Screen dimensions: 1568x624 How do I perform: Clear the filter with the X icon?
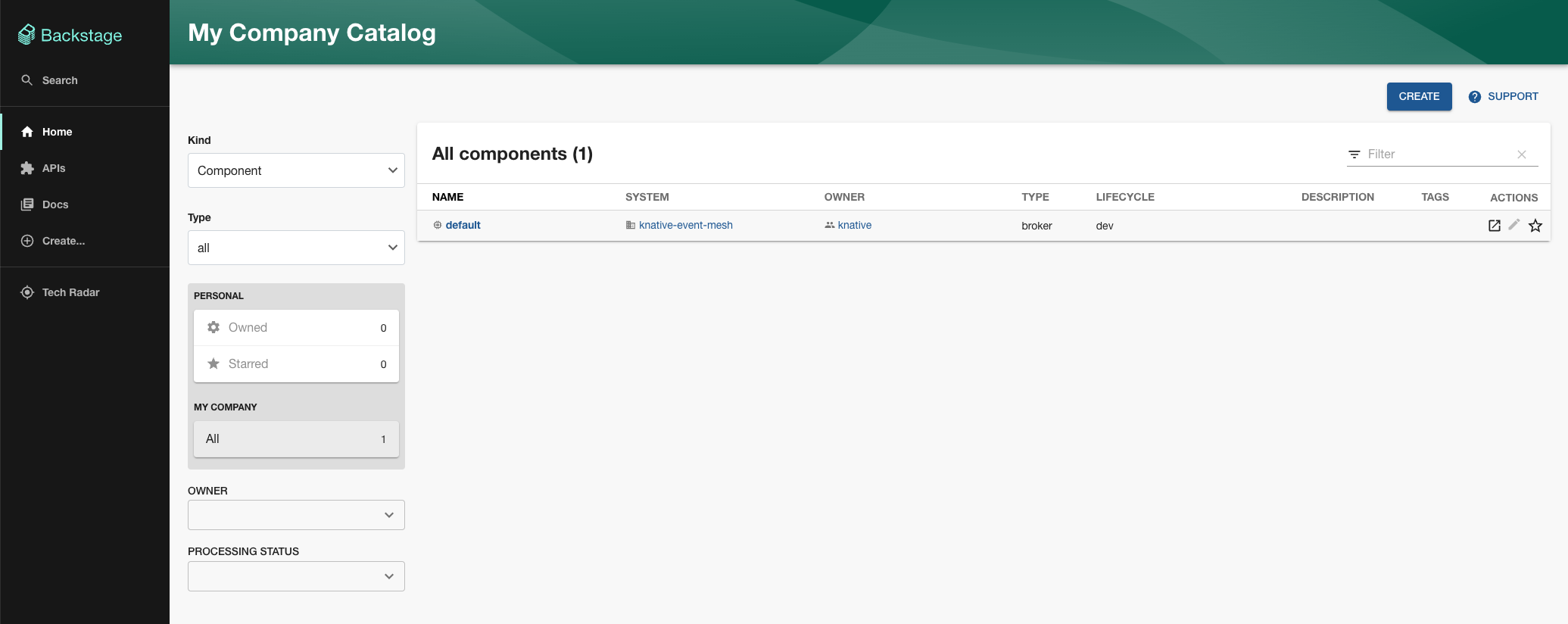(x=1521, y=154)
